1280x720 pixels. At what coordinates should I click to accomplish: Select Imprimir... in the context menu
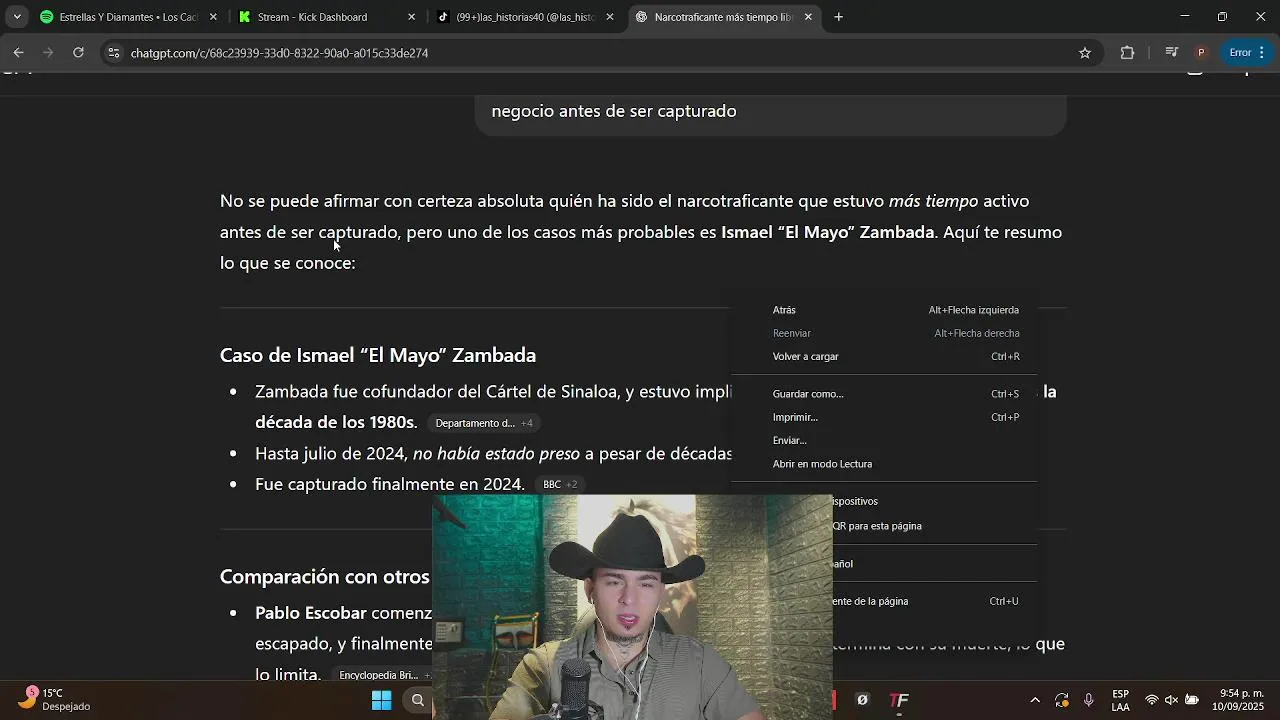[x=885, y=417]
